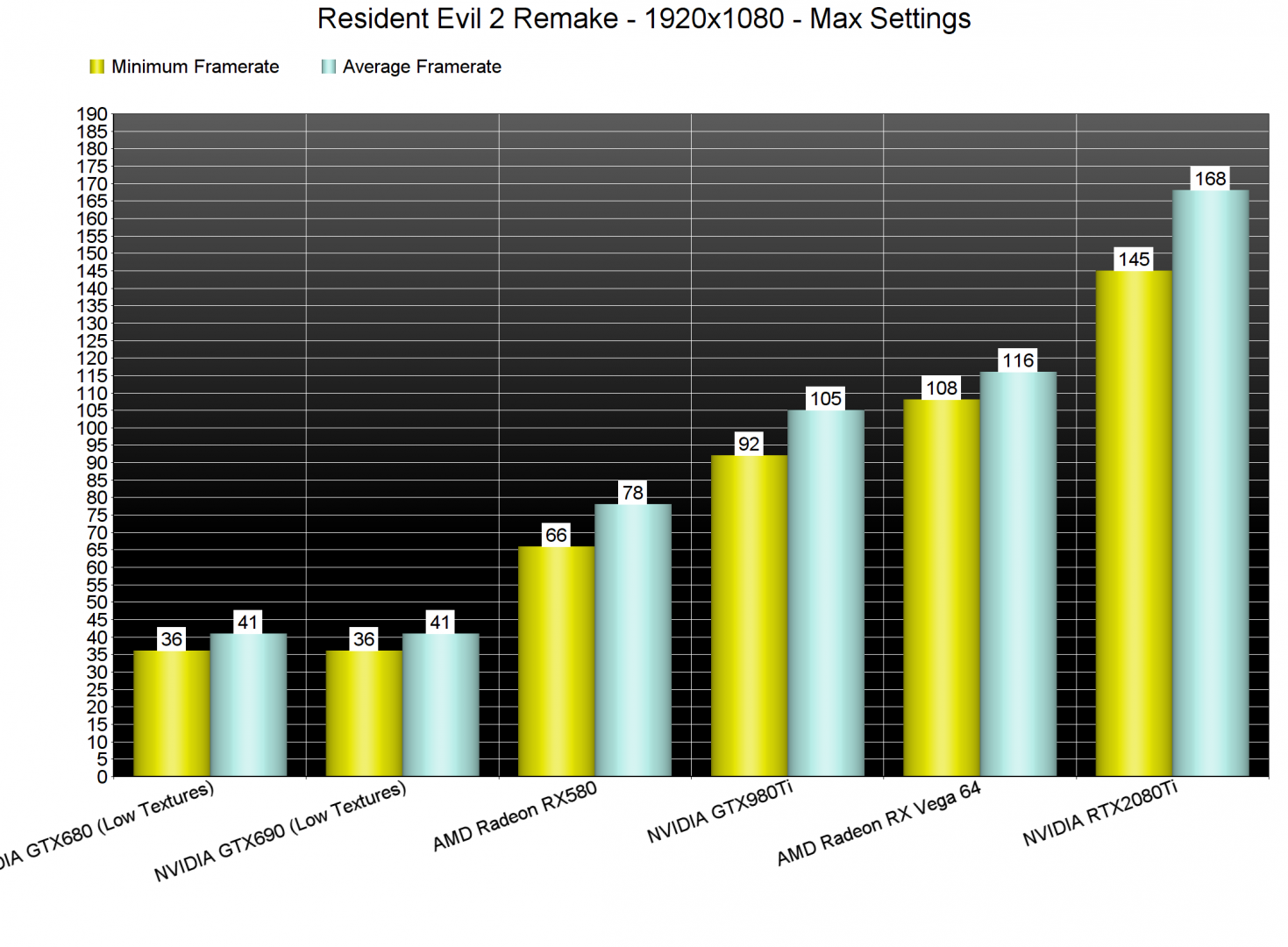
Task: Select the 108 data label for Vega 64
Action: pyautogui.click(x=942, y=388)
